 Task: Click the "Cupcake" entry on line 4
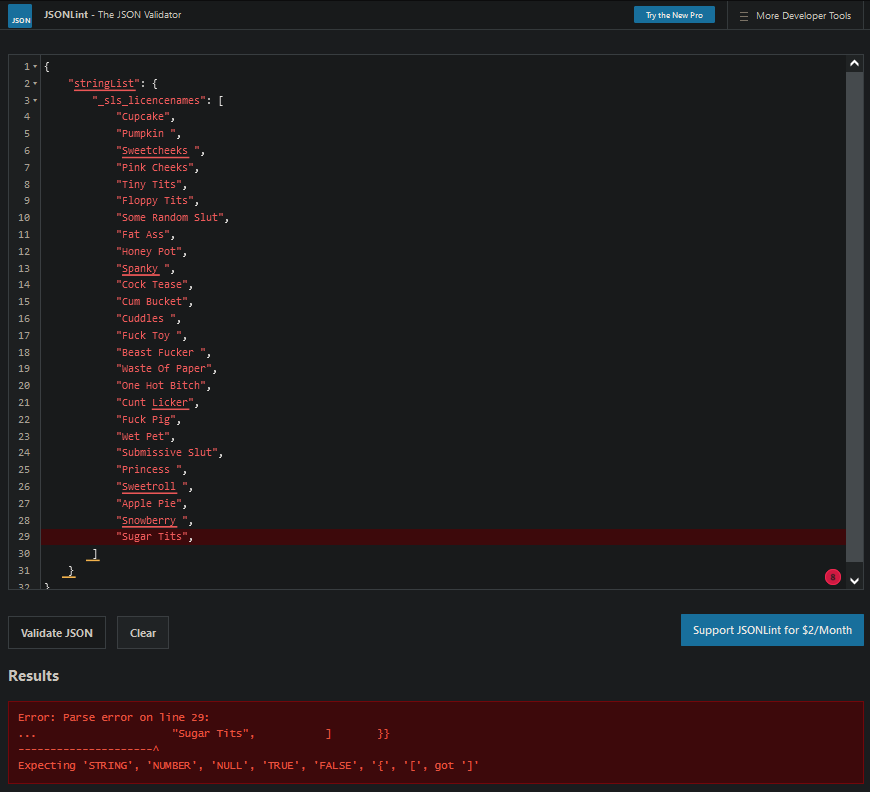coord(145,117)
